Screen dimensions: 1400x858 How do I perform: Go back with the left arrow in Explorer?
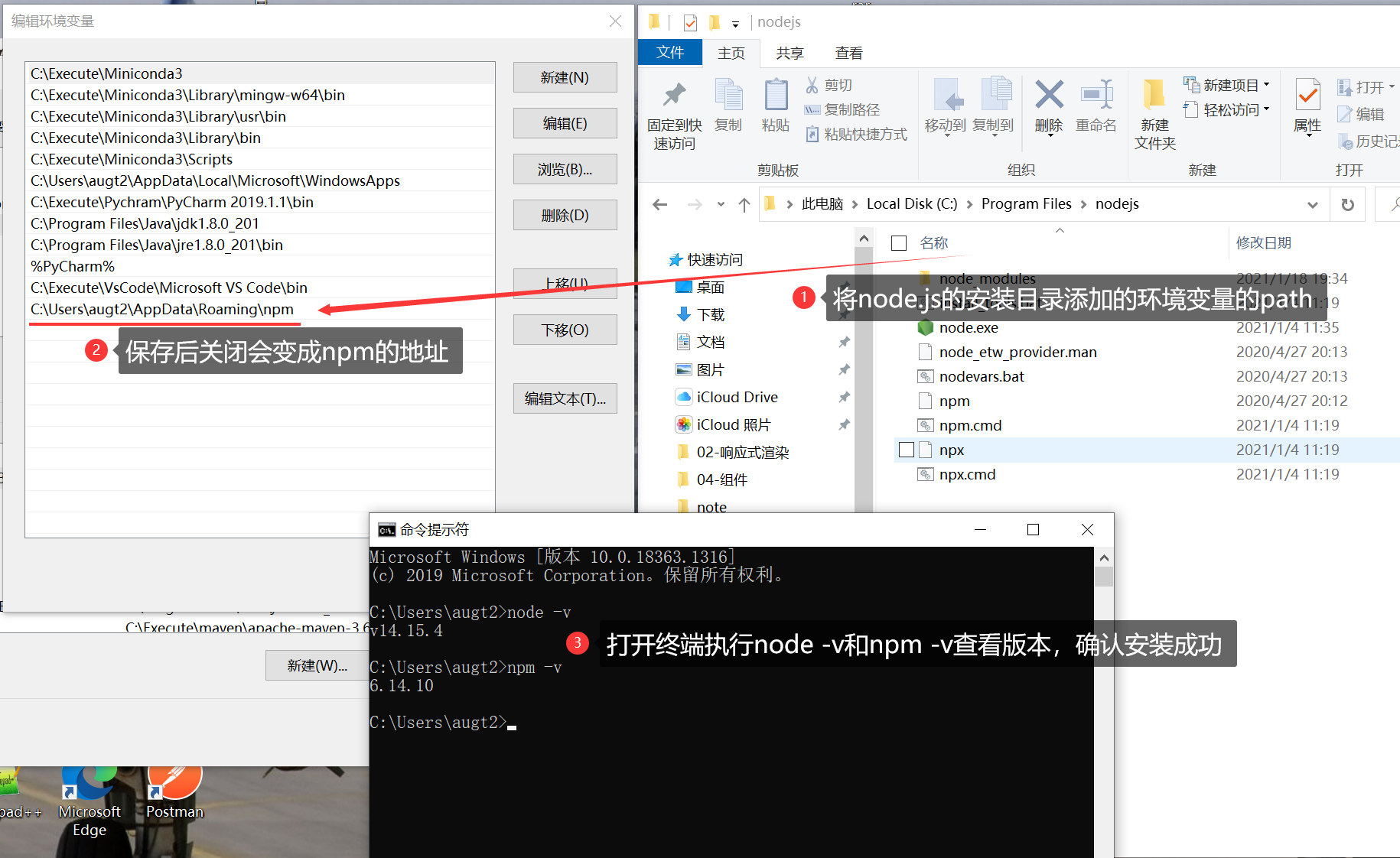(x=659, y=204)
